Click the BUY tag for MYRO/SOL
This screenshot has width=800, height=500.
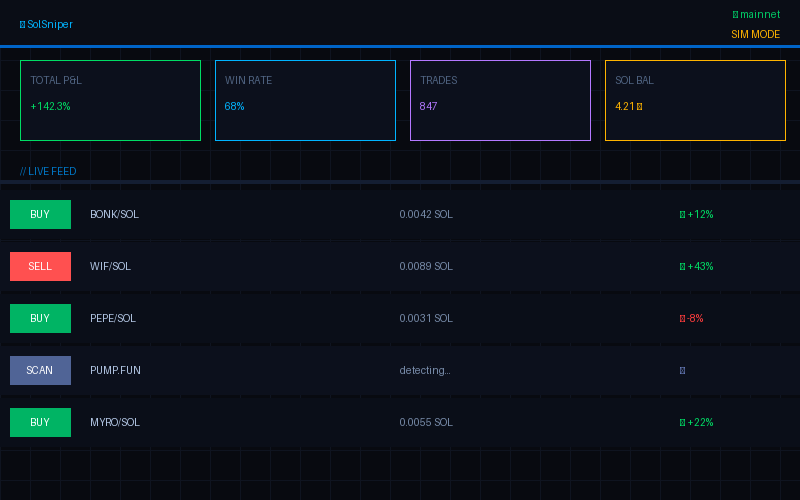pyautogui.click(x=40, y=422)
